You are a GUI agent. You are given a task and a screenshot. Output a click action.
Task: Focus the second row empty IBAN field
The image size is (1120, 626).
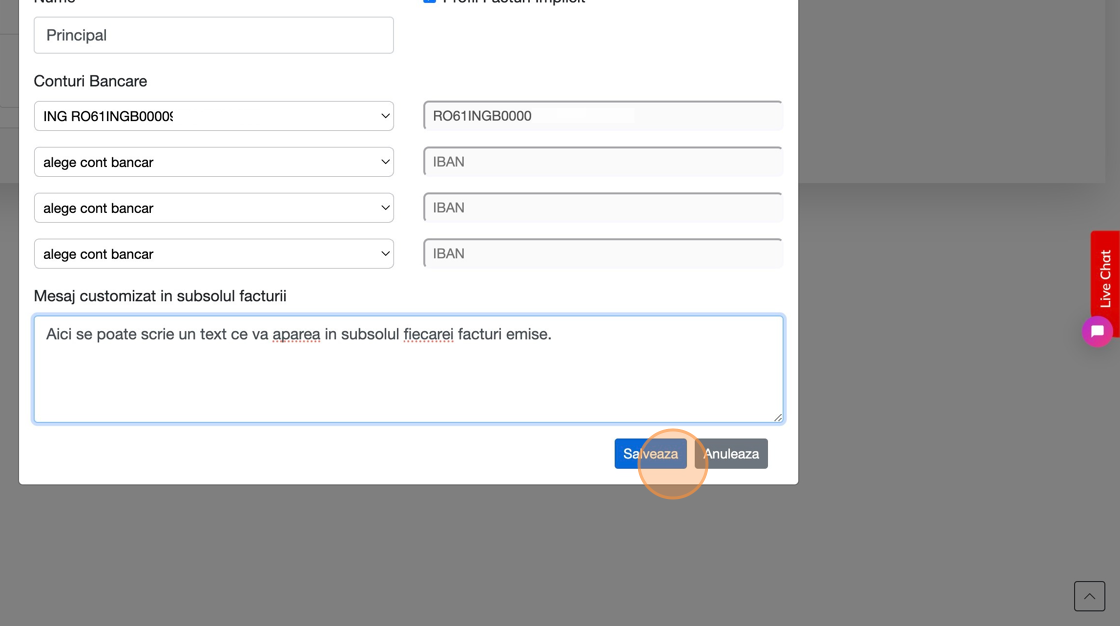tap(602, 162)
